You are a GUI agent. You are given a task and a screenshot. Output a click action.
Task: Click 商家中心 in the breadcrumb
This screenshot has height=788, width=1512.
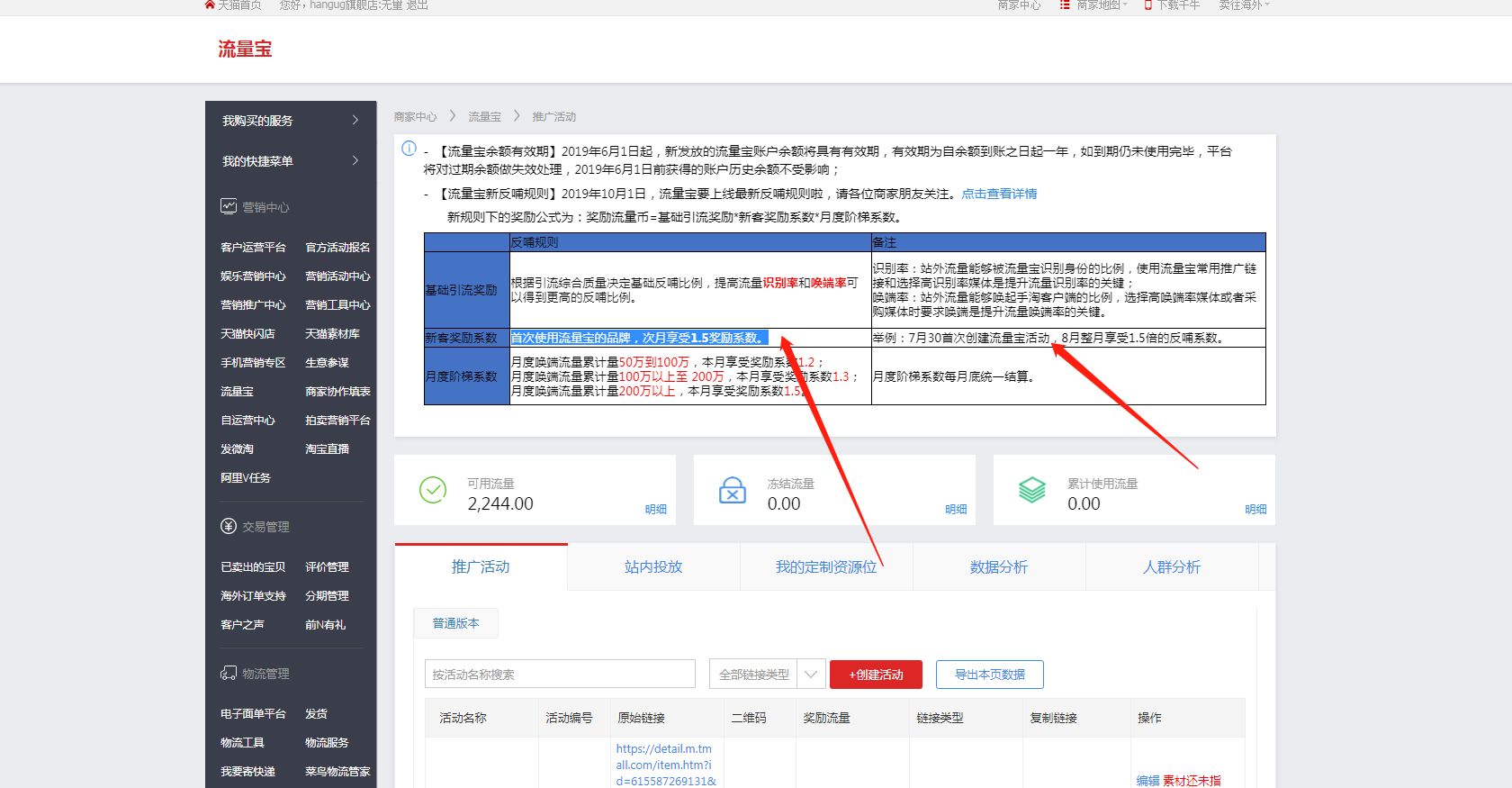pos(415,117)
